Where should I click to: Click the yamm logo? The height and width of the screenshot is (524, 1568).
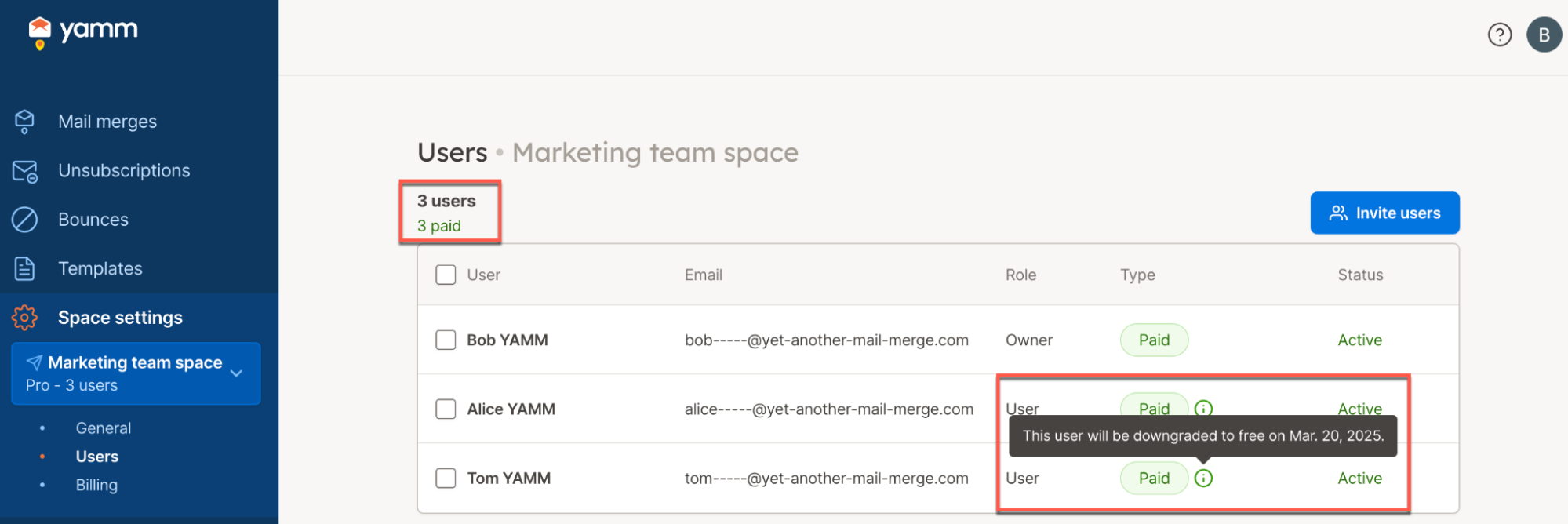click(x=83, y=32)
